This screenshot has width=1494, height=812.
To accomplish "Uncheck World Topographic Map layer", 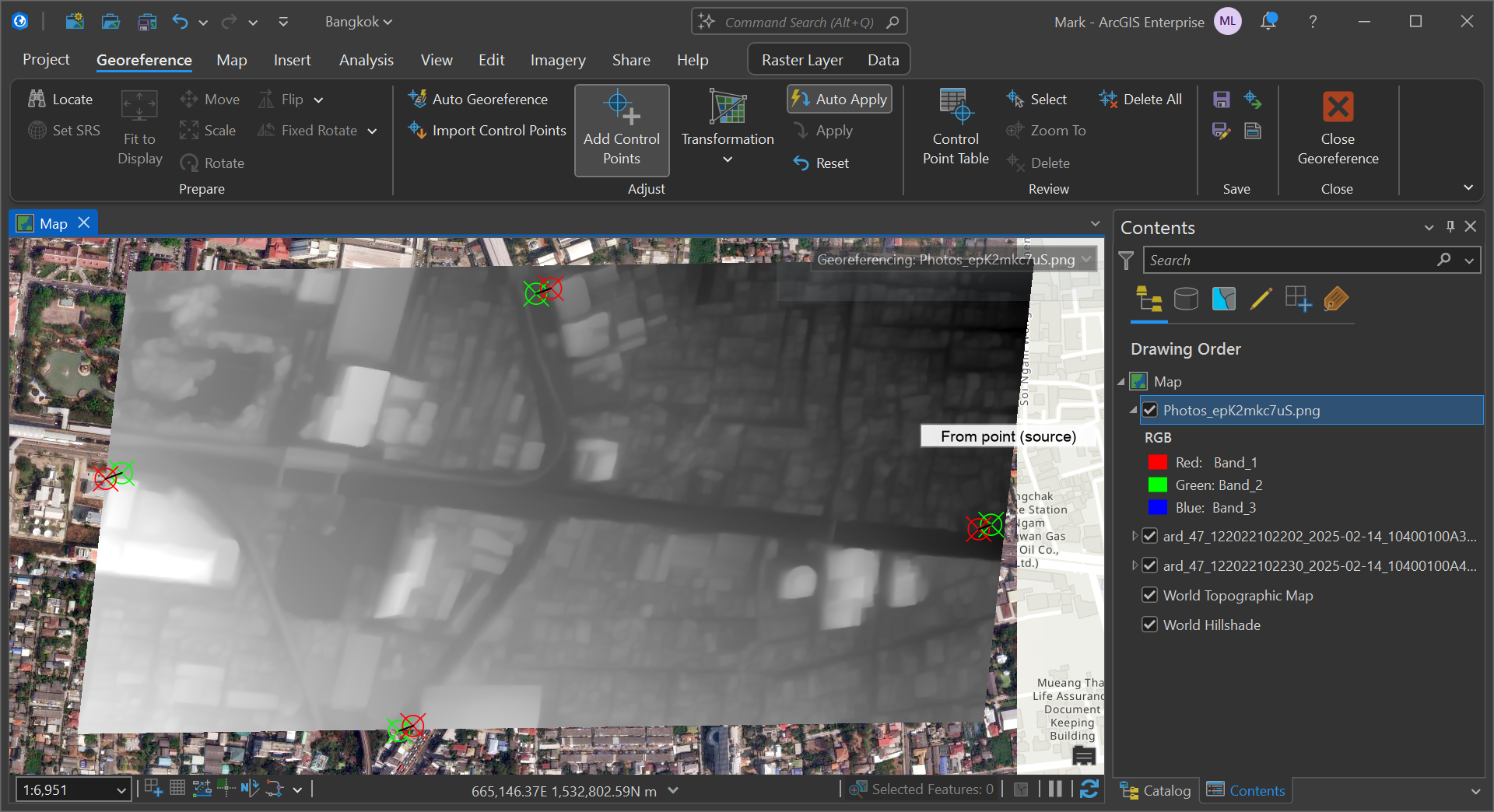I will pyautogui.click(x=1150, y=595).
